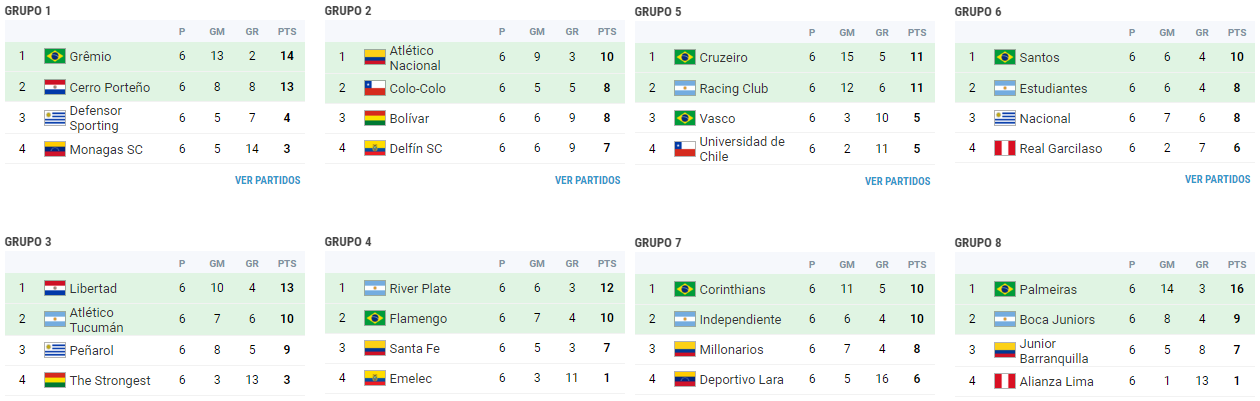Open Ver Partidos link for Grupo 5
The width and height of the screenshot is (1260, 401).
[x=897, y=182]
